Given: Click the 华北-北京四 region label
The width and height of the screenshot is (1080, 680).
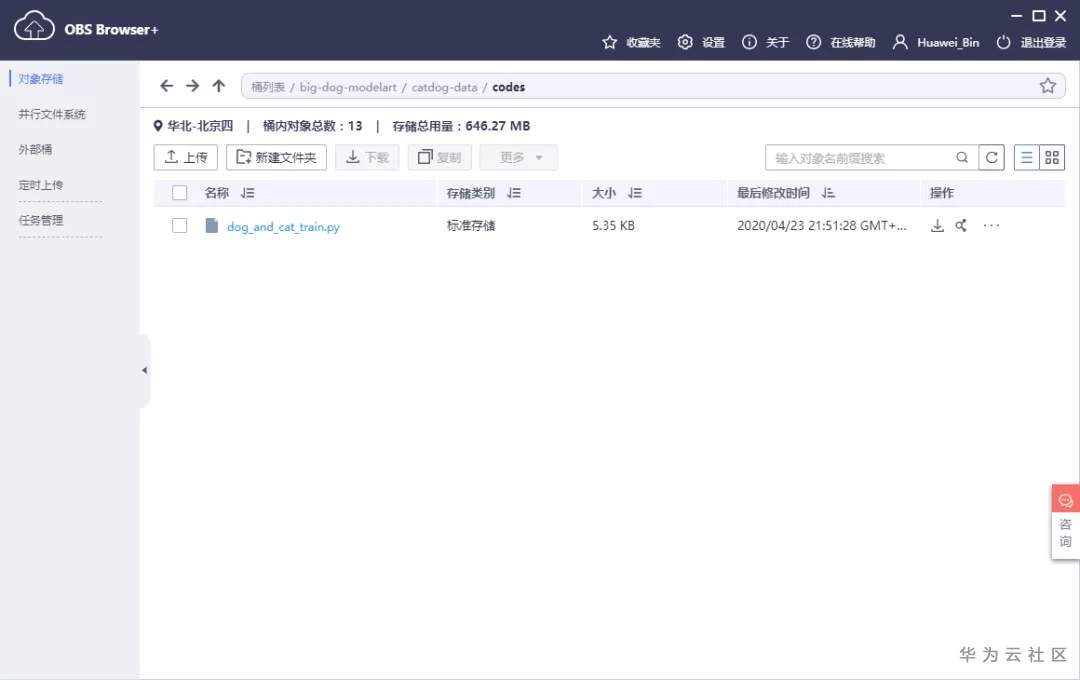Looking at the screenshot, I should [200, 125].
